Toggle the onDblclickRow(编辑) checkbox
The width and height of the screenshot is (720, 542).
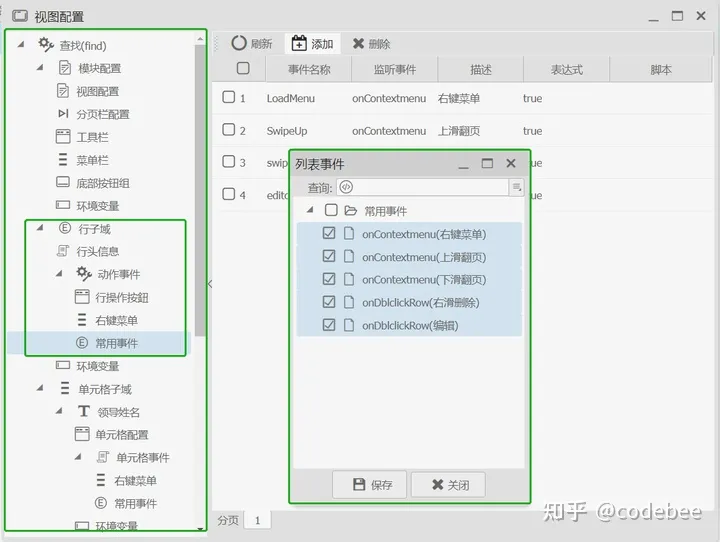(x=329, y=325)
